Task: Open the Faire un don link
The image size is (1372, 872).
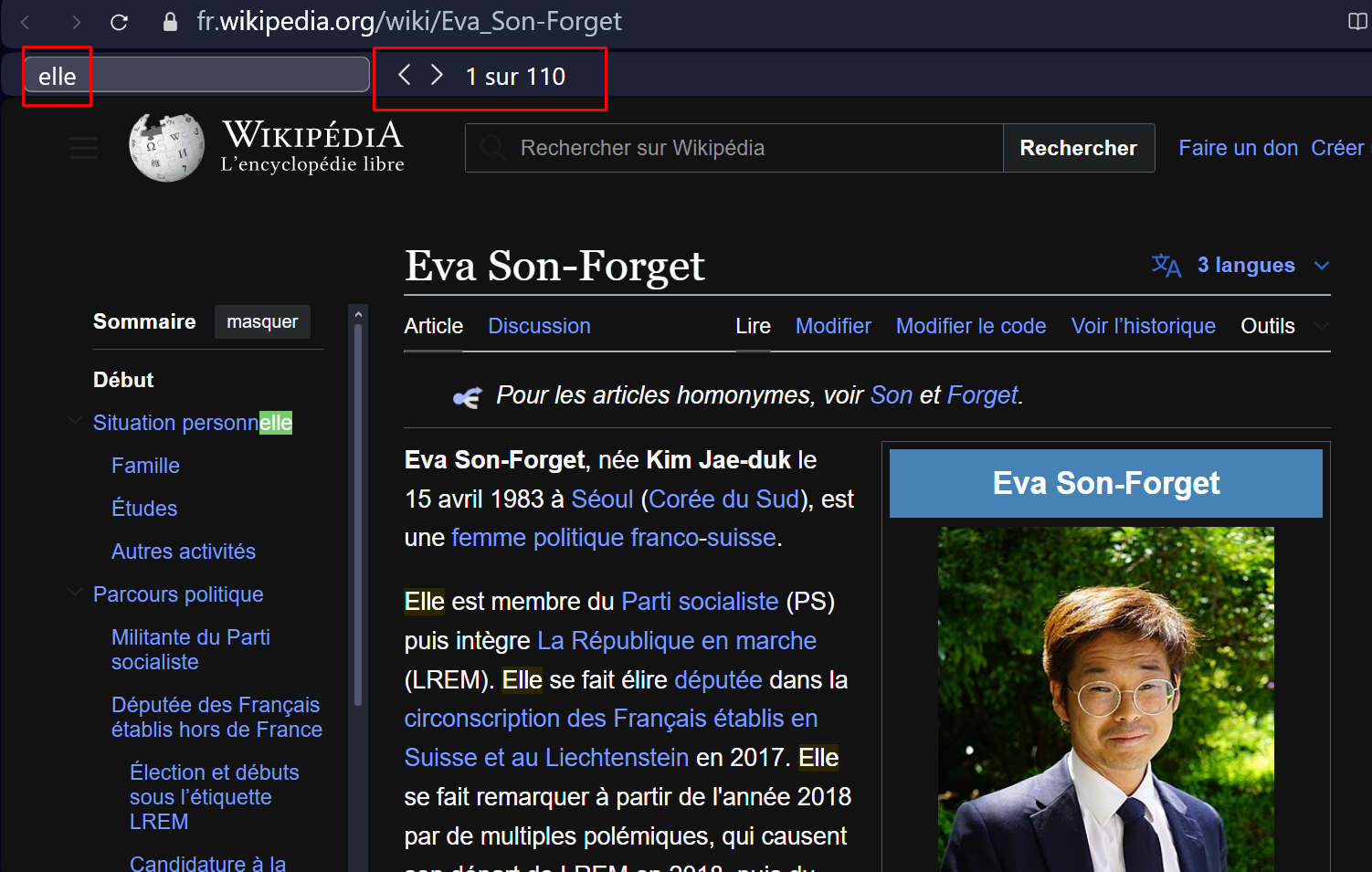Action: [1238, 148]
